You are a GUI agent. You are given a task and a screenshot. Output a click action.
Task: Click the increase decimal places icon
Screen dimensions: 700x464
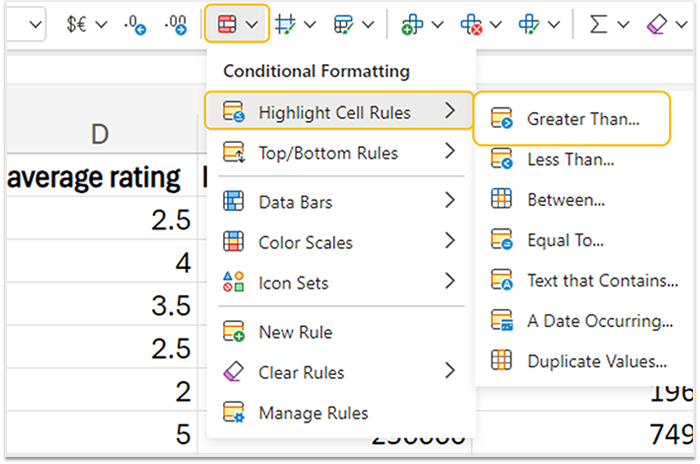(x=176, y=22)
